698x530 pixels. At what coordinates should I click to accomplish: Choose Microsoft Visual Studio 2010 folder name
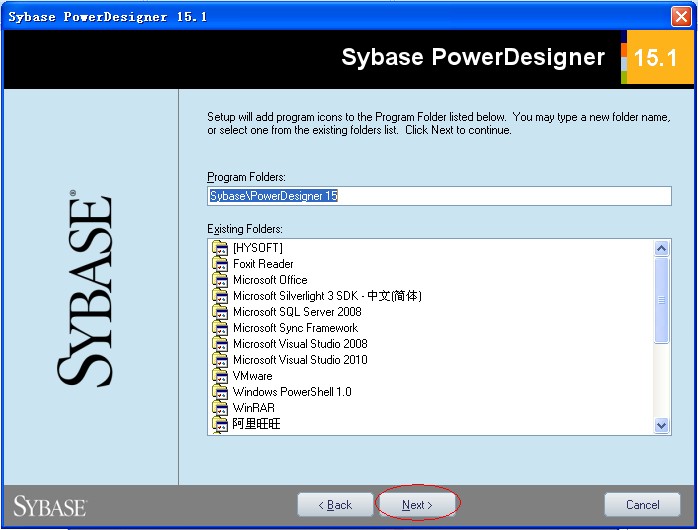click(300, 360)
